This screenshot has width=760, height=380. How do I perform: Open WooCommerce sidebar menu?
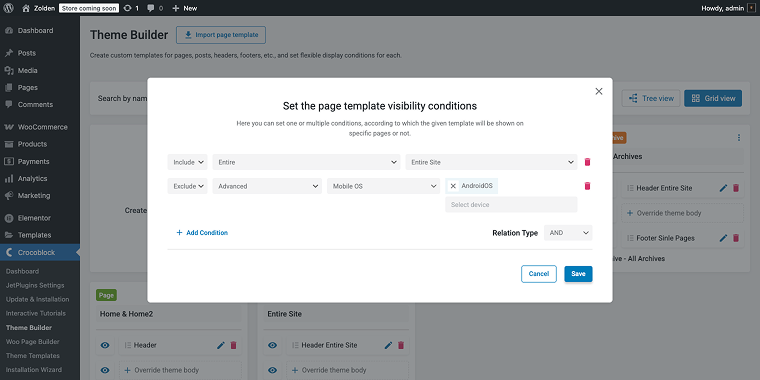click(43, 127)
